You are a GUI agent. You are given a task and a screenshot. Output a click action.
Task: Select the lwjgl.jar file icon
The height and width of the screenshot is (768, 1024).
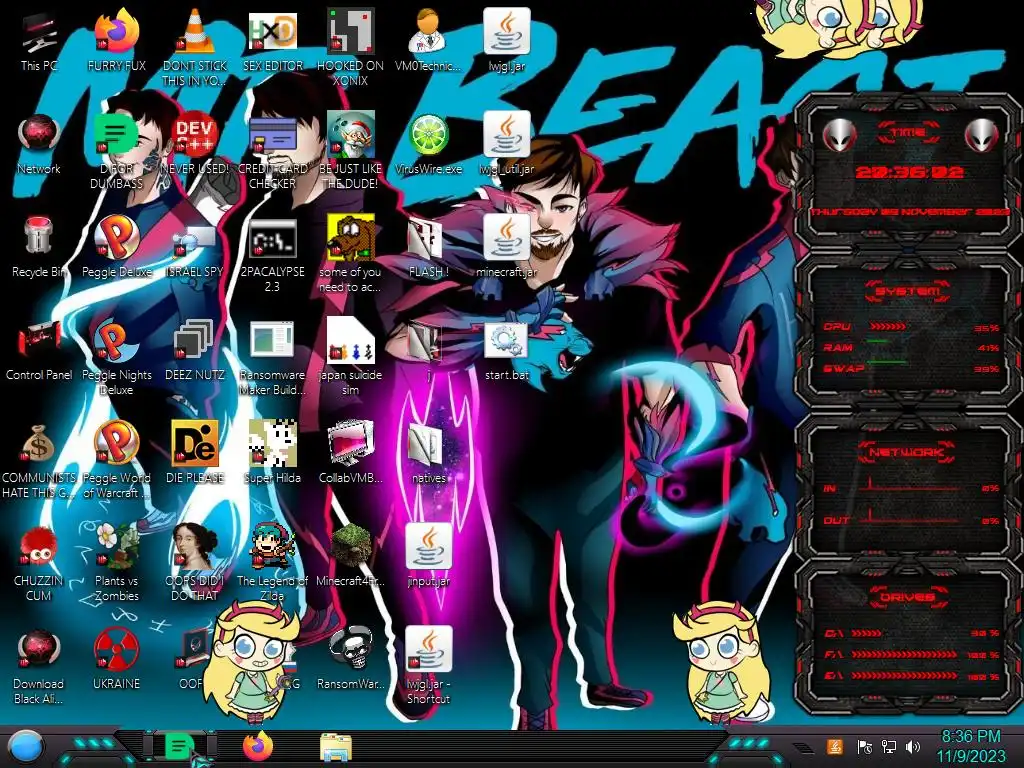pos(506,31)
